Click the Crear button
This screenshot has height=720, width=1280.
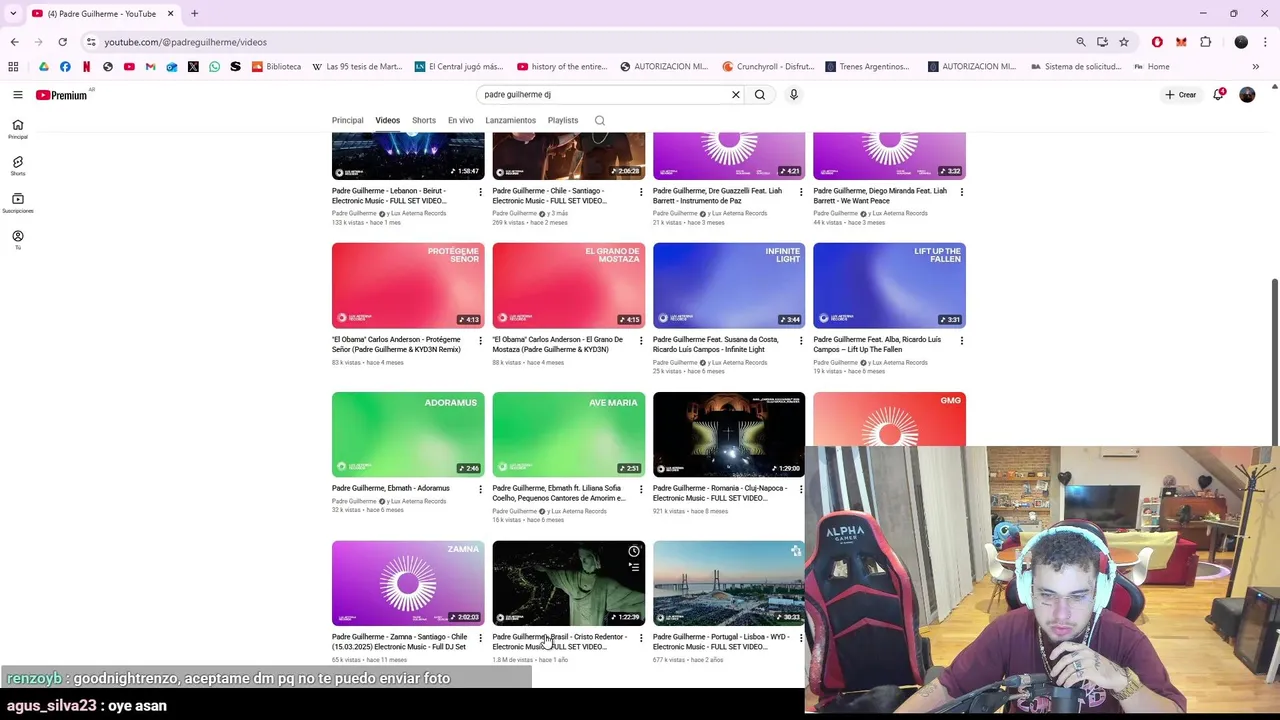(1180, 95)
